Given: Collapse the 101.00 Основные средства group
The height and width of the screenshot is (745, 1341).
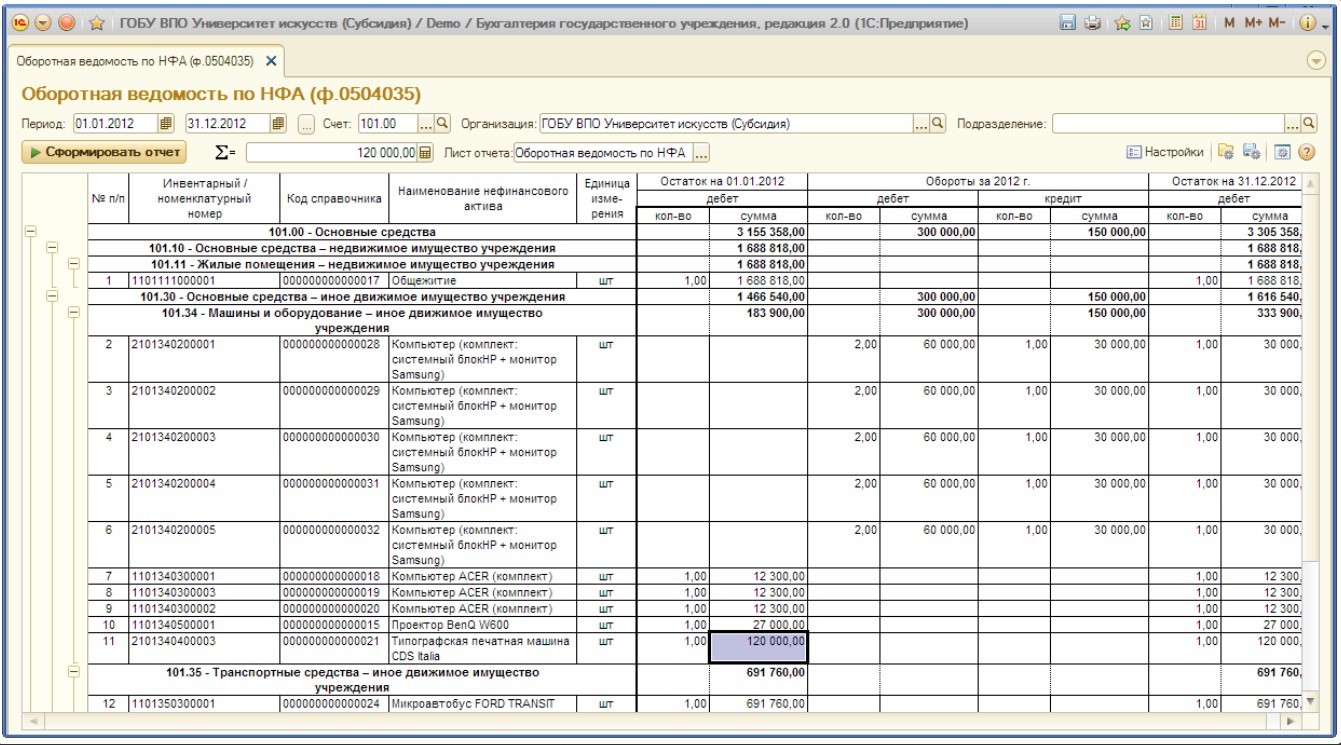Looking at the screenshot, I should pyautogui.click(x=30, y=231).
